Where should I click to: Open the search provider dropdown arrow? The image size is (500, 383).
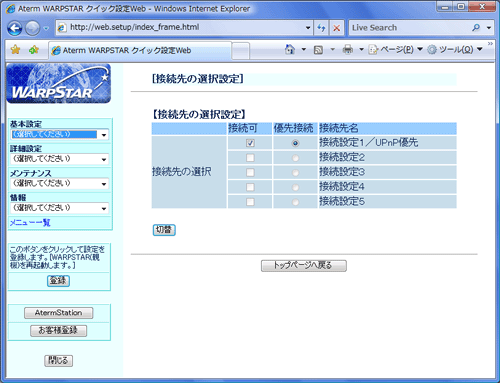click(489, 28)
